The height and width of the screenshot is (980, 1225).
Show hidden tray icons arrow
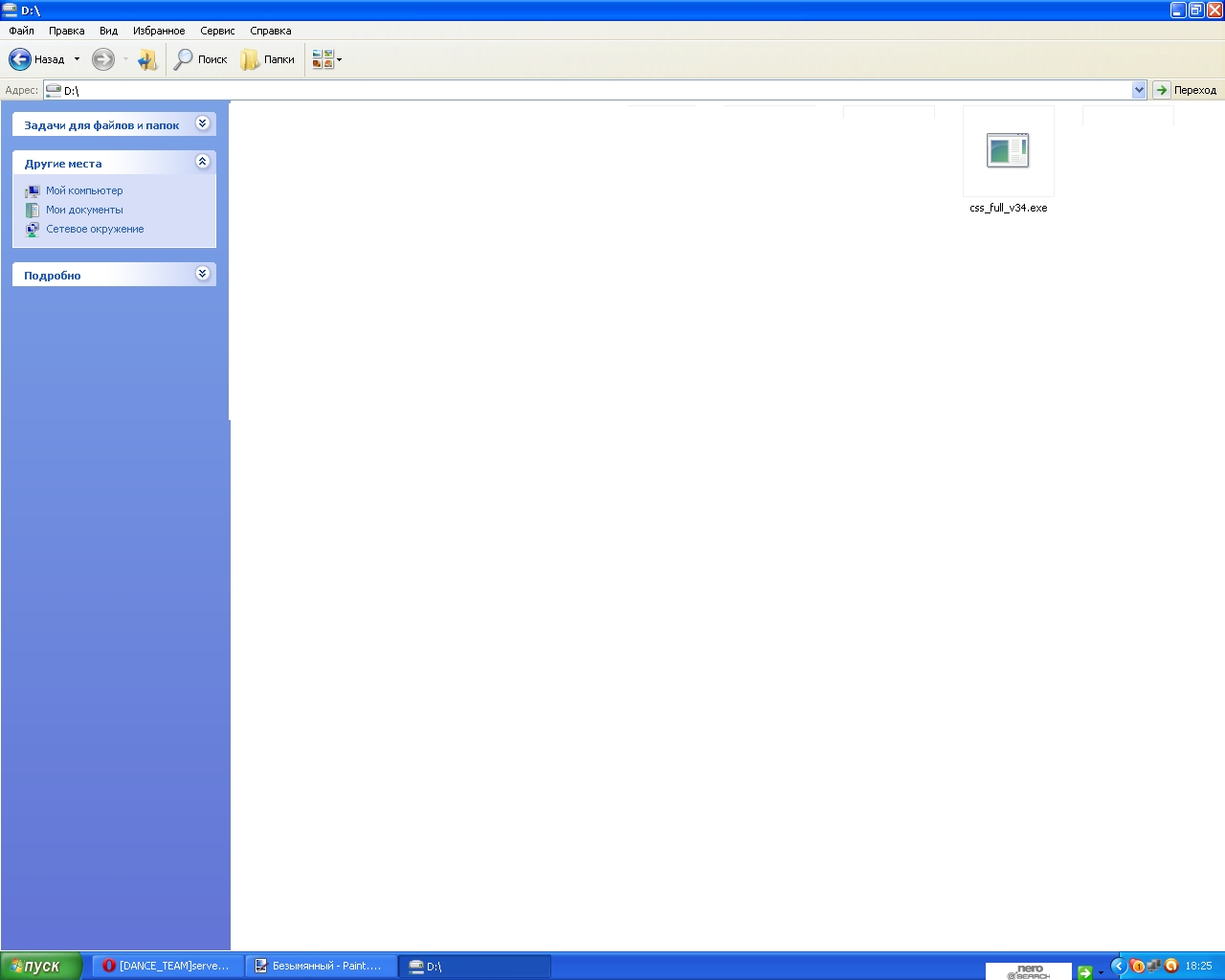1118,966
